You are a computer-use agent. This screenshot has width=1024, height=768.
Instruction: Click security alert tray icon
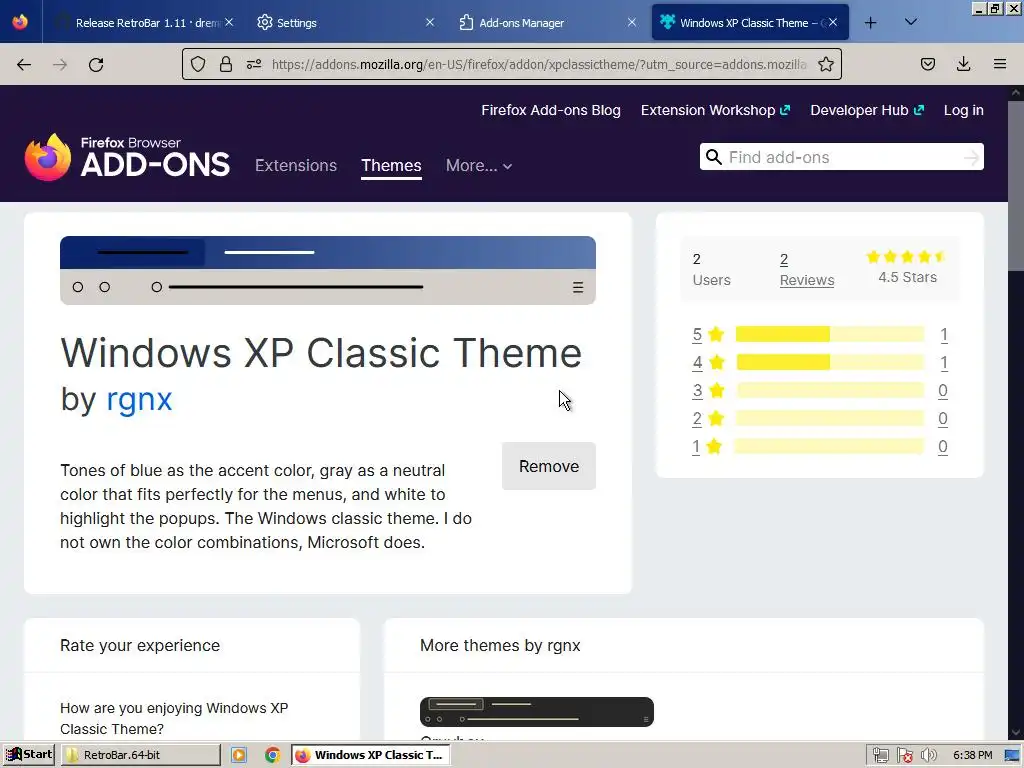904,756
